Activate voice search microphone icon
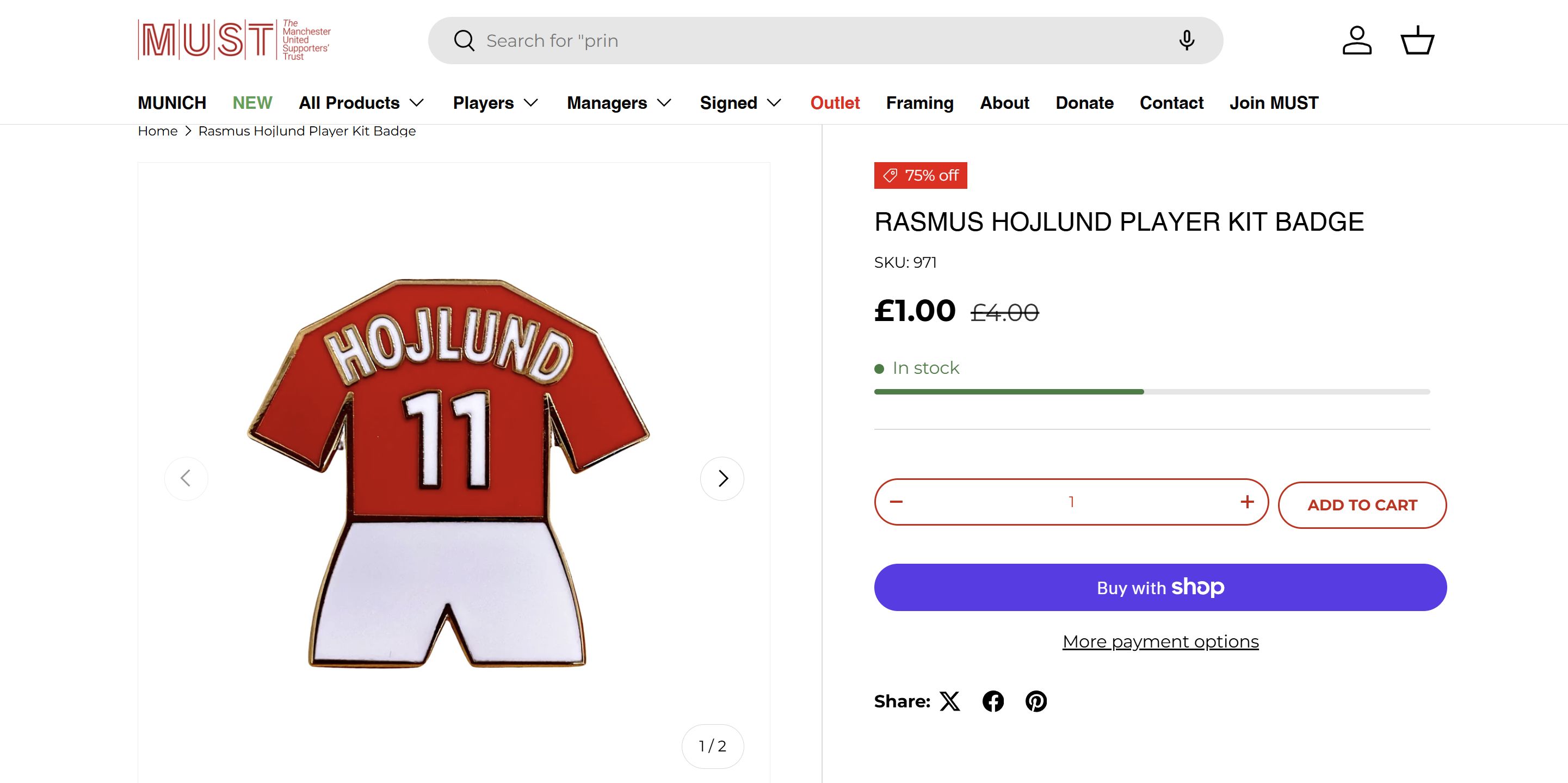 point(1187,41)
